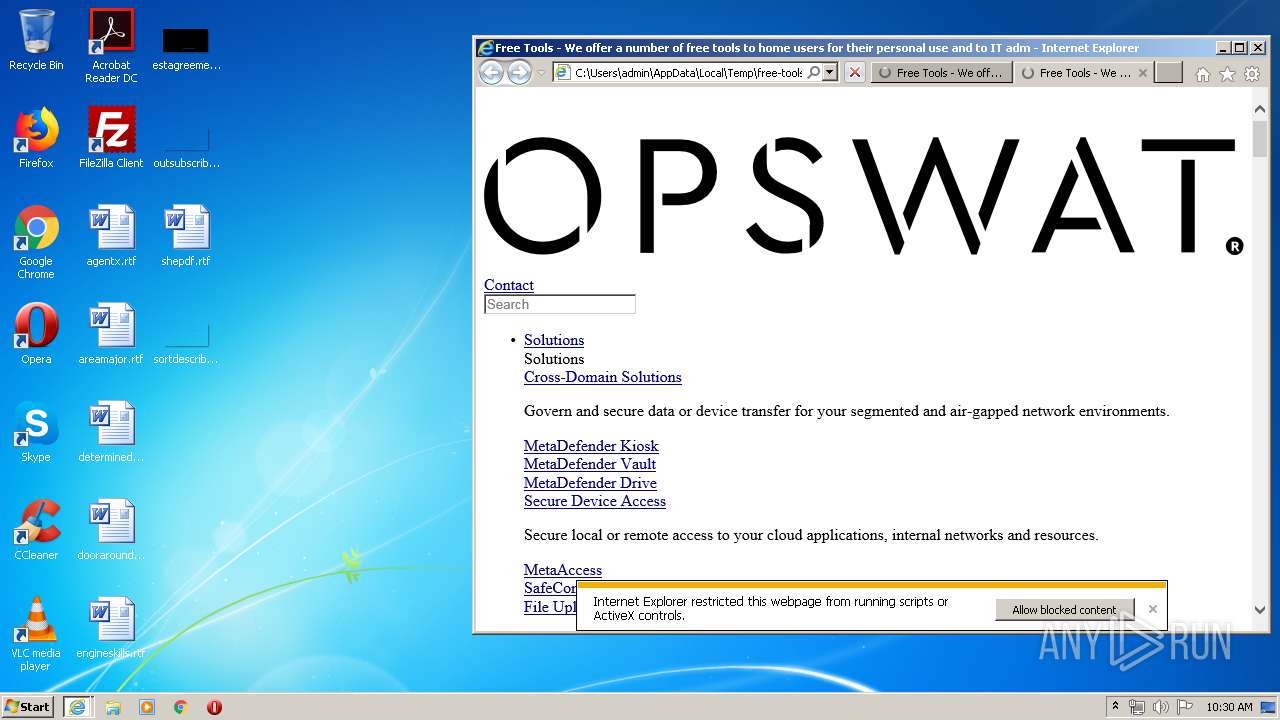This screenshot has height=720, width=1280.
Task: Click the address bar file path
Action: [x=688, y=72]
